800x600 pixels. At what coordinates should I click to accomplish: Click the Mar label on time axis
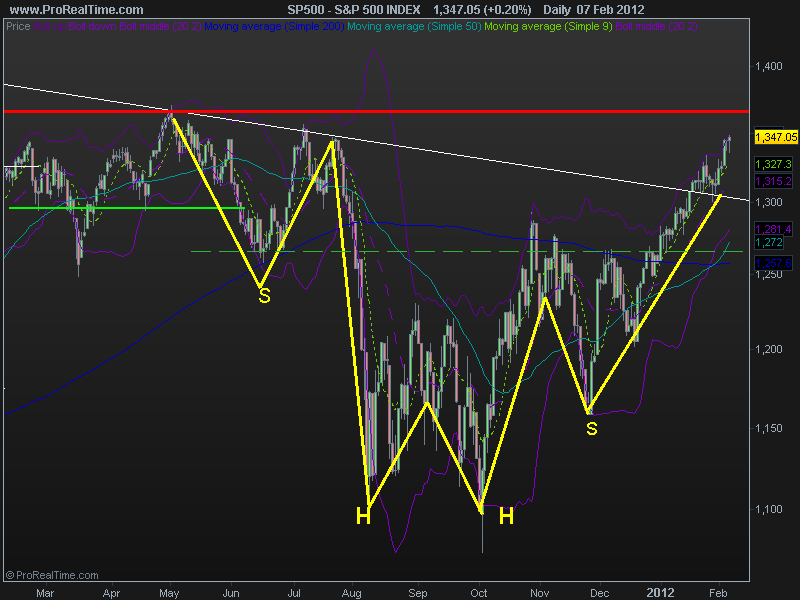(45, 593)
